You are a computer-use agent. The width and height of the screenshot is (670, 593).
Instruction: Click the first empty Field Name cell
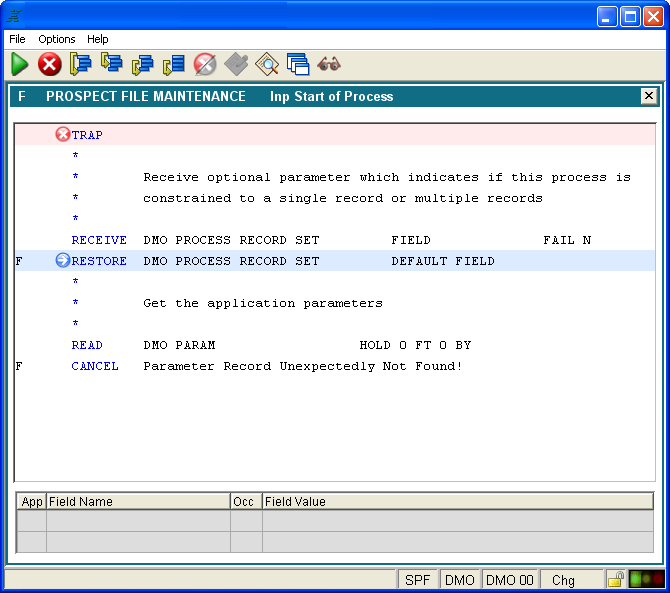[138, 521]
